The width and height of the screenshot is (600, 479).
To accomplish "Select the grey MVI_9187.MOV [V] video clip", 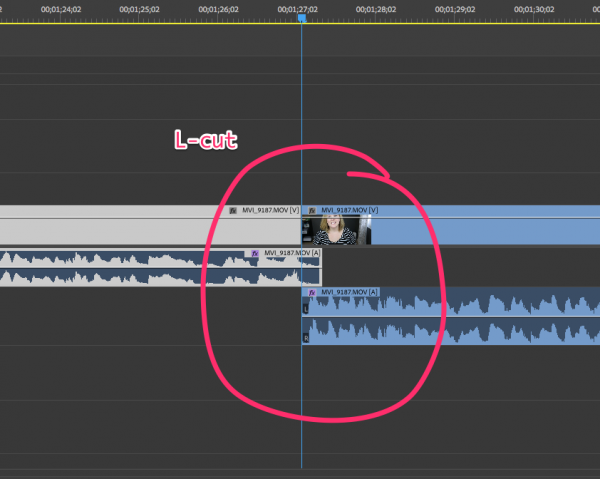I will point(150,225).
